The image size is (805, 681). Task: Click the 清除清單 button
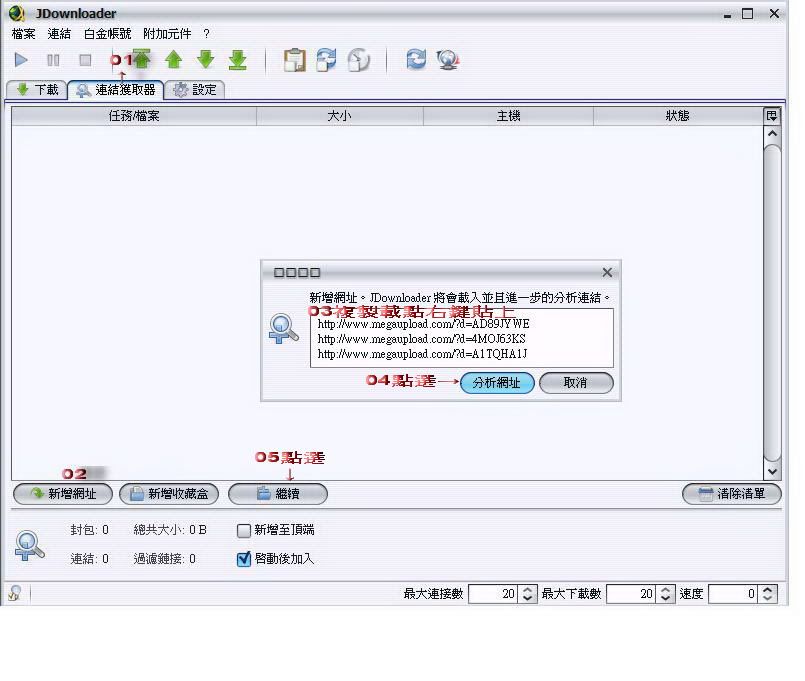(x=732, y=494)
